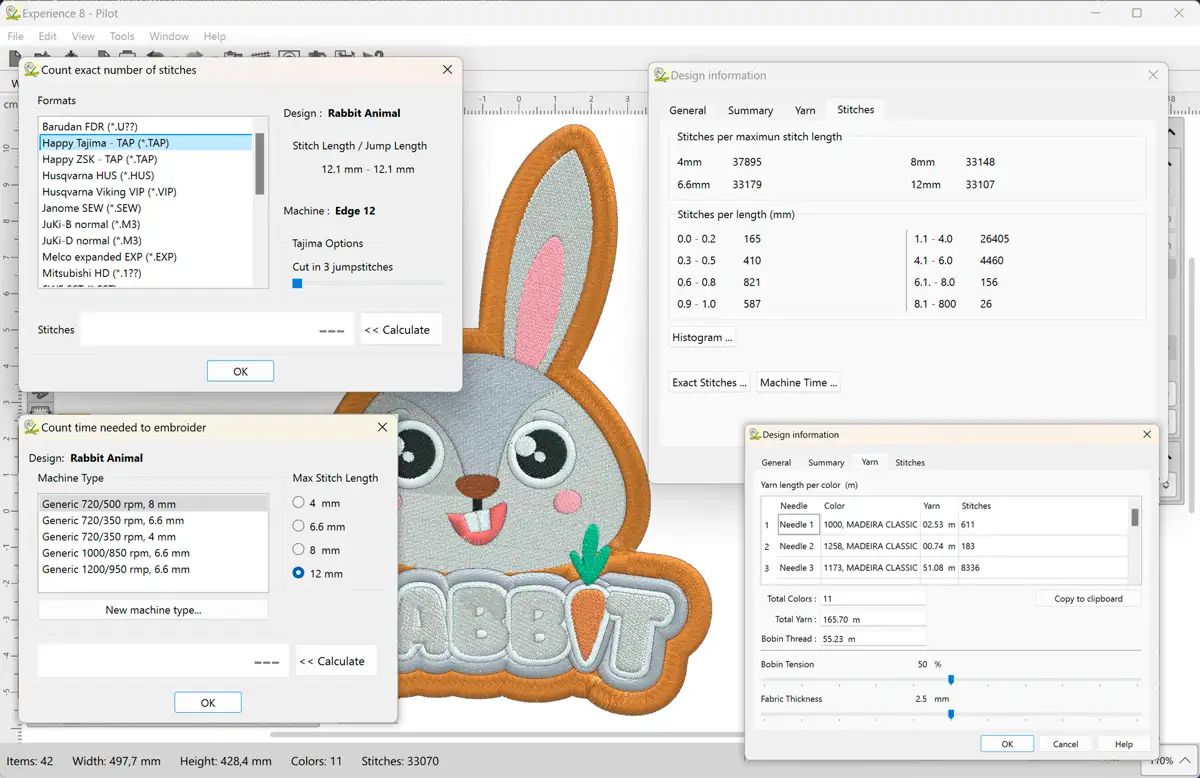Calculate exact number of stitches
This screenshot has height=778, width=1200.
401,330
